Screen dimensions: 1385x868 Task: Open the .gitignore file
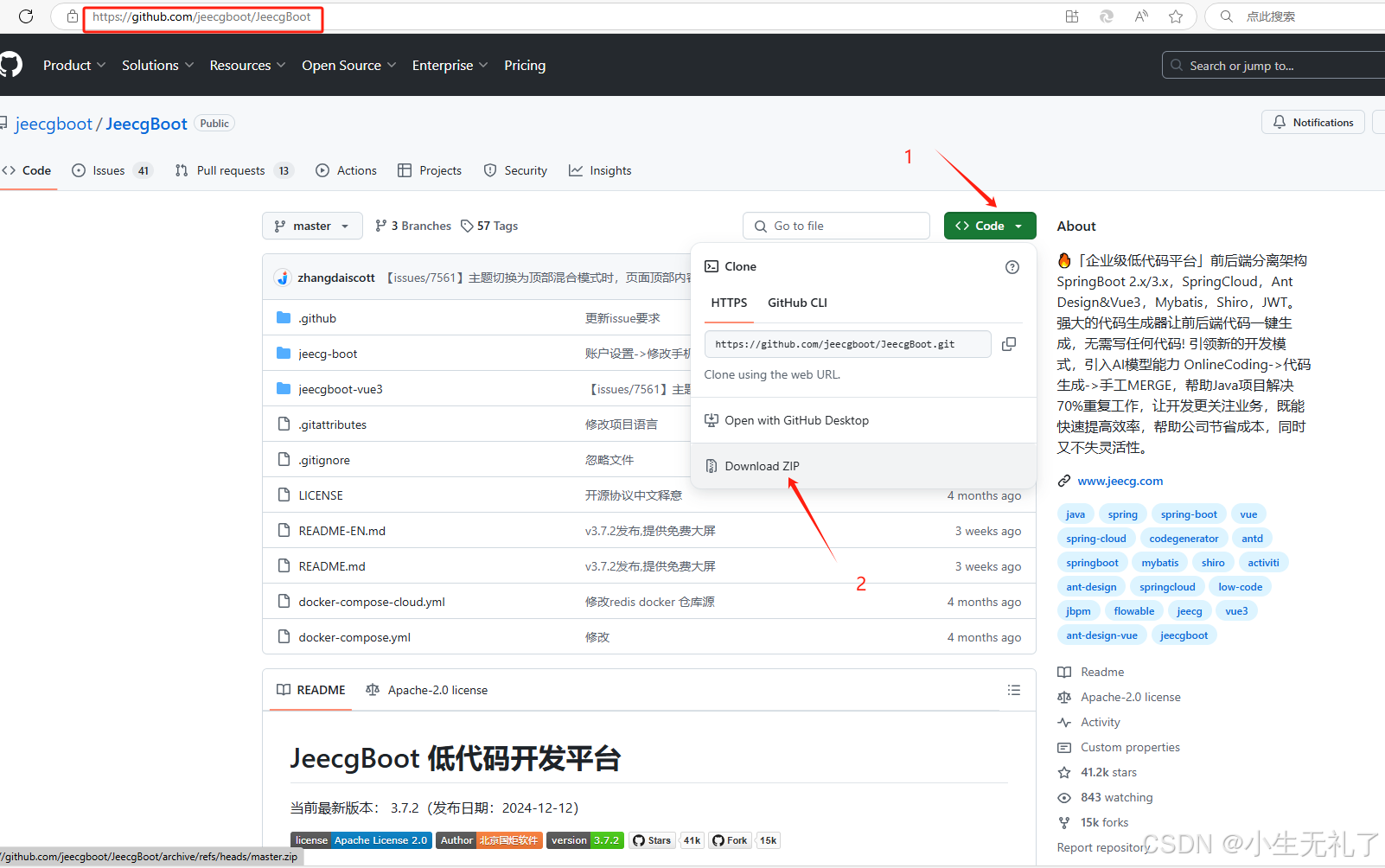click(x=324, y=460)
